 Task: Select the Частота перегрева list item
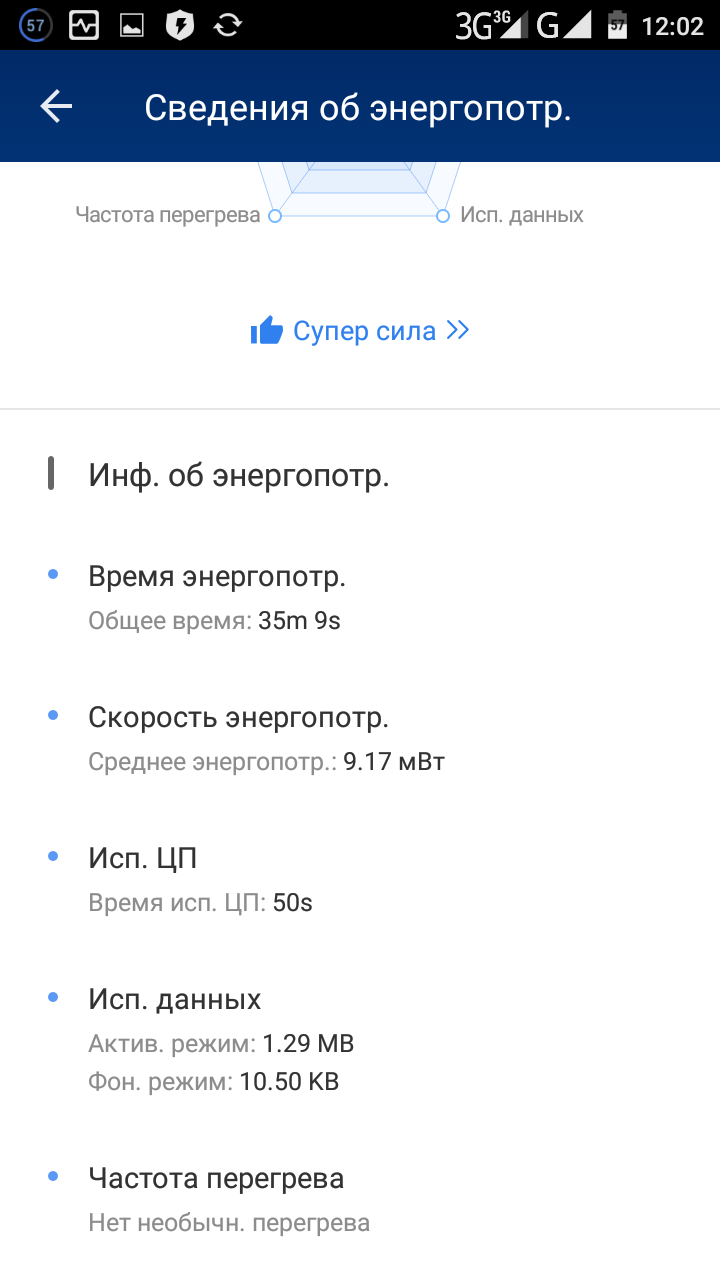(x=216, y=1179)
